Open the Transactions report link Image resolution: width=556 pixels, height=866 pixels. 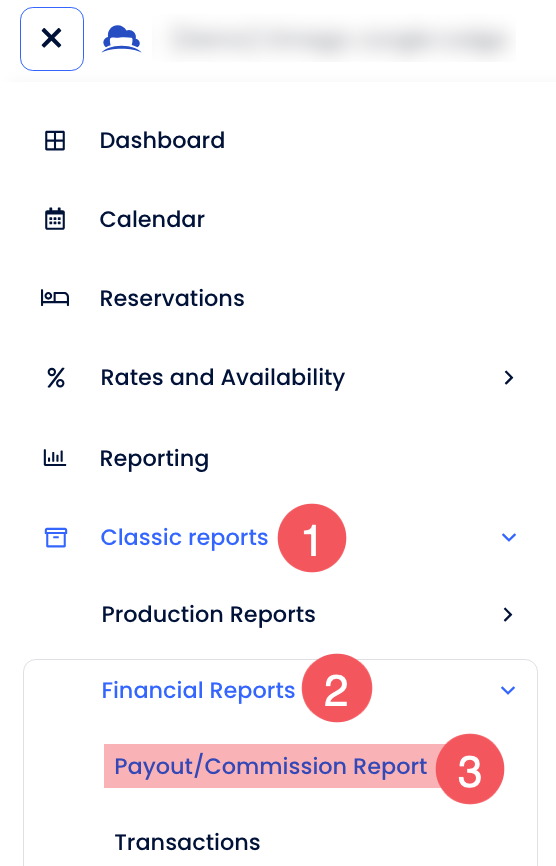[187, 843]
